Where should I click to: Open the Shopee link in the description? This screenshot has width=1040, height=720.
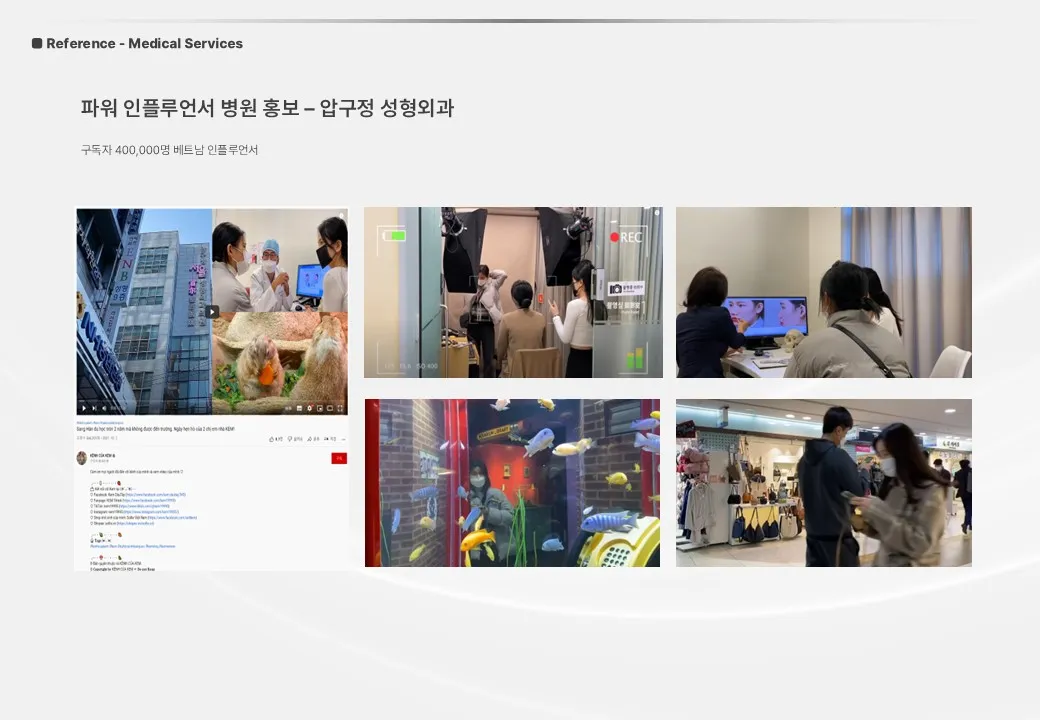(135, 523)
